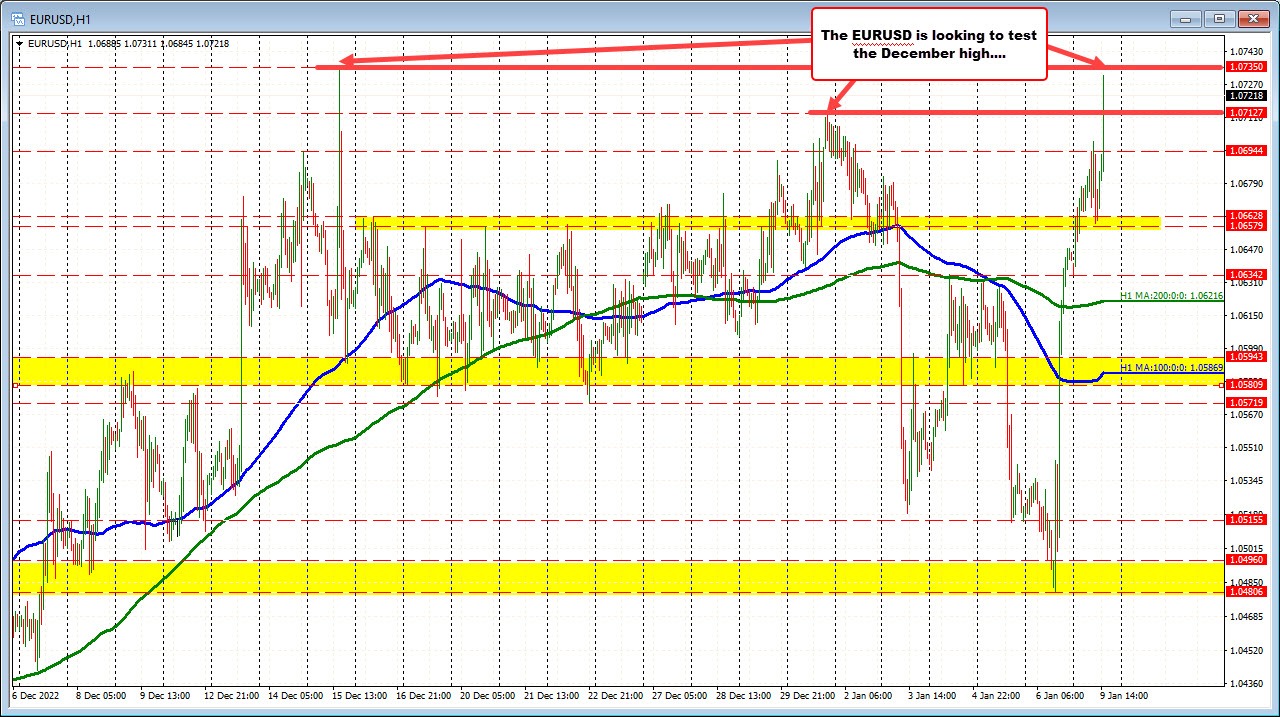Click the 1.05155 red axis label

1247,519
